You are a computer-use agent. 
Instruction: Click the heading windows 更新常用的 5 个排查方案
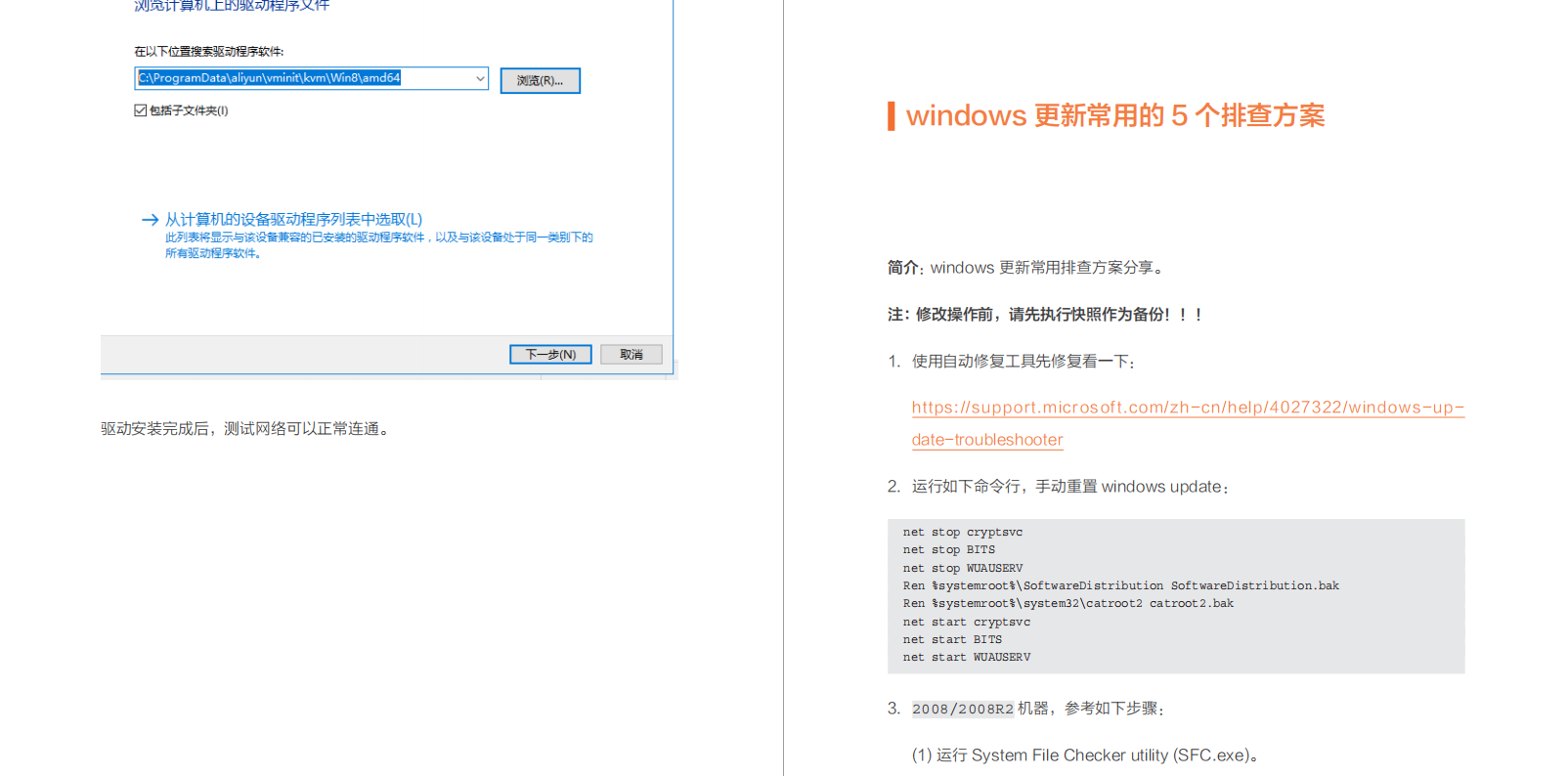(1115, 115)
